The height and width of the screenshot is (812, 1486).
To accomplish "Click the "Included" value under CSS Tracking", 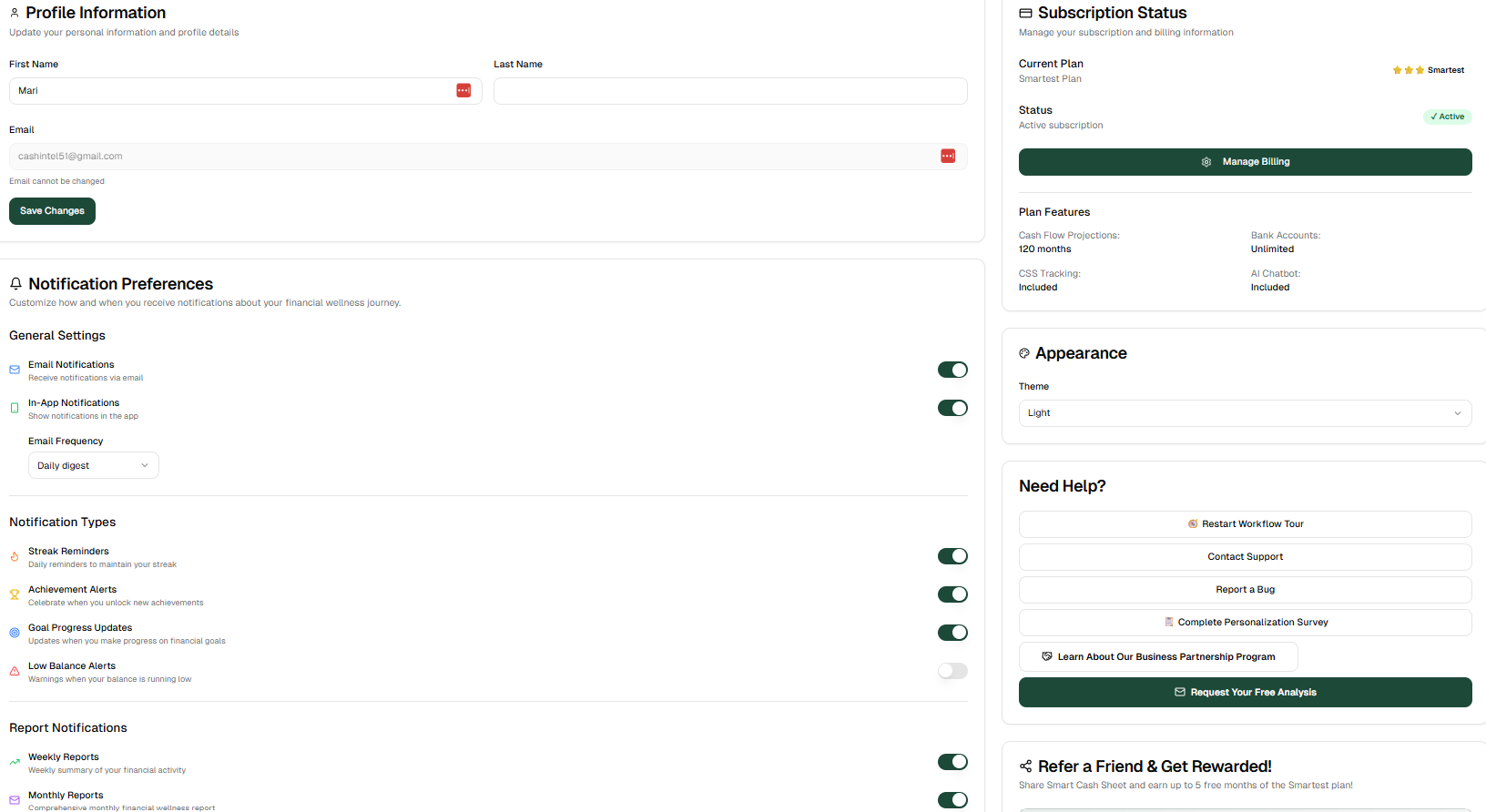I will pyautogui.click(x=1038, y=288).
